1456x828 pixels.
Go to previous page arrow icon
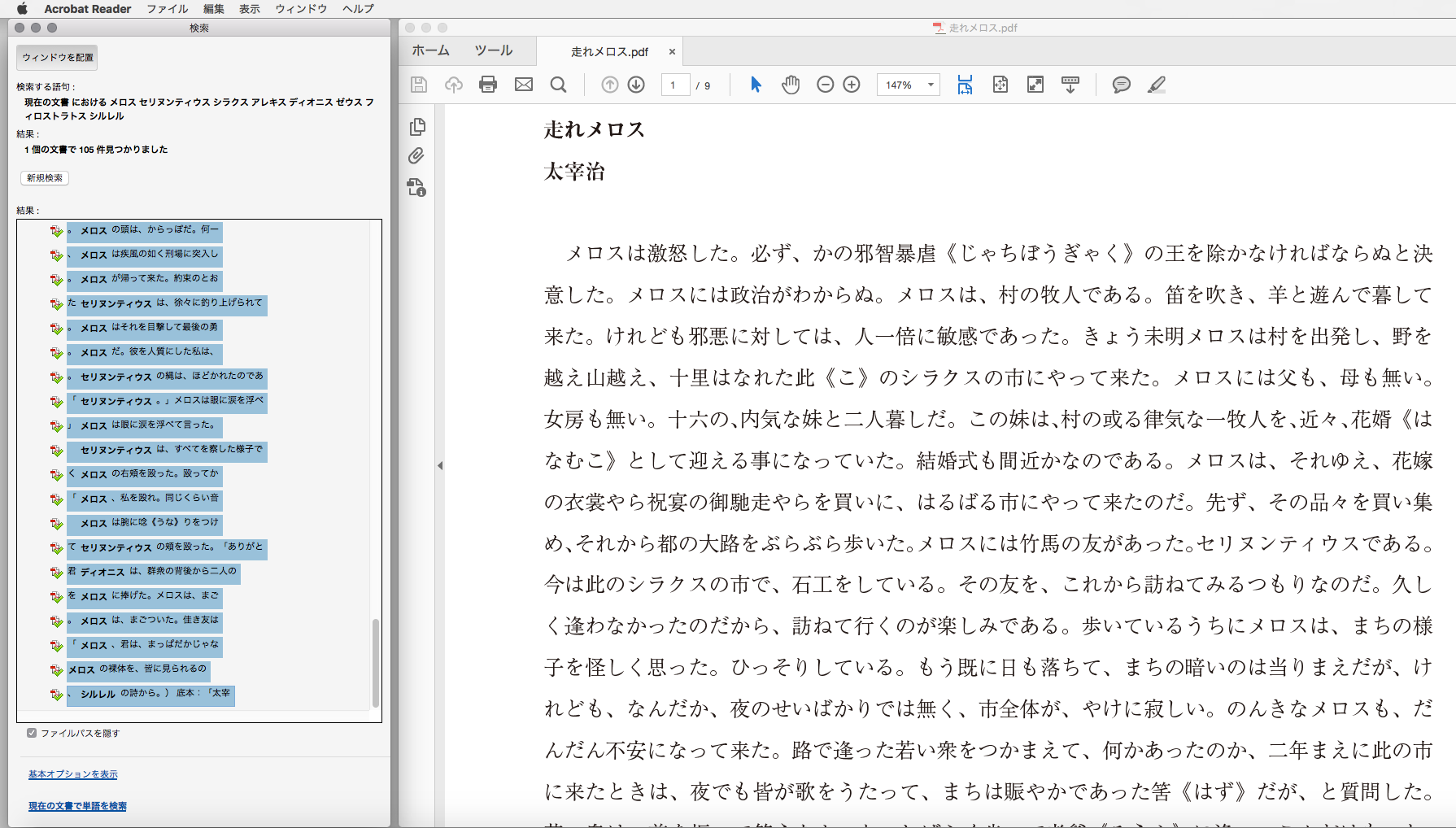609,85
